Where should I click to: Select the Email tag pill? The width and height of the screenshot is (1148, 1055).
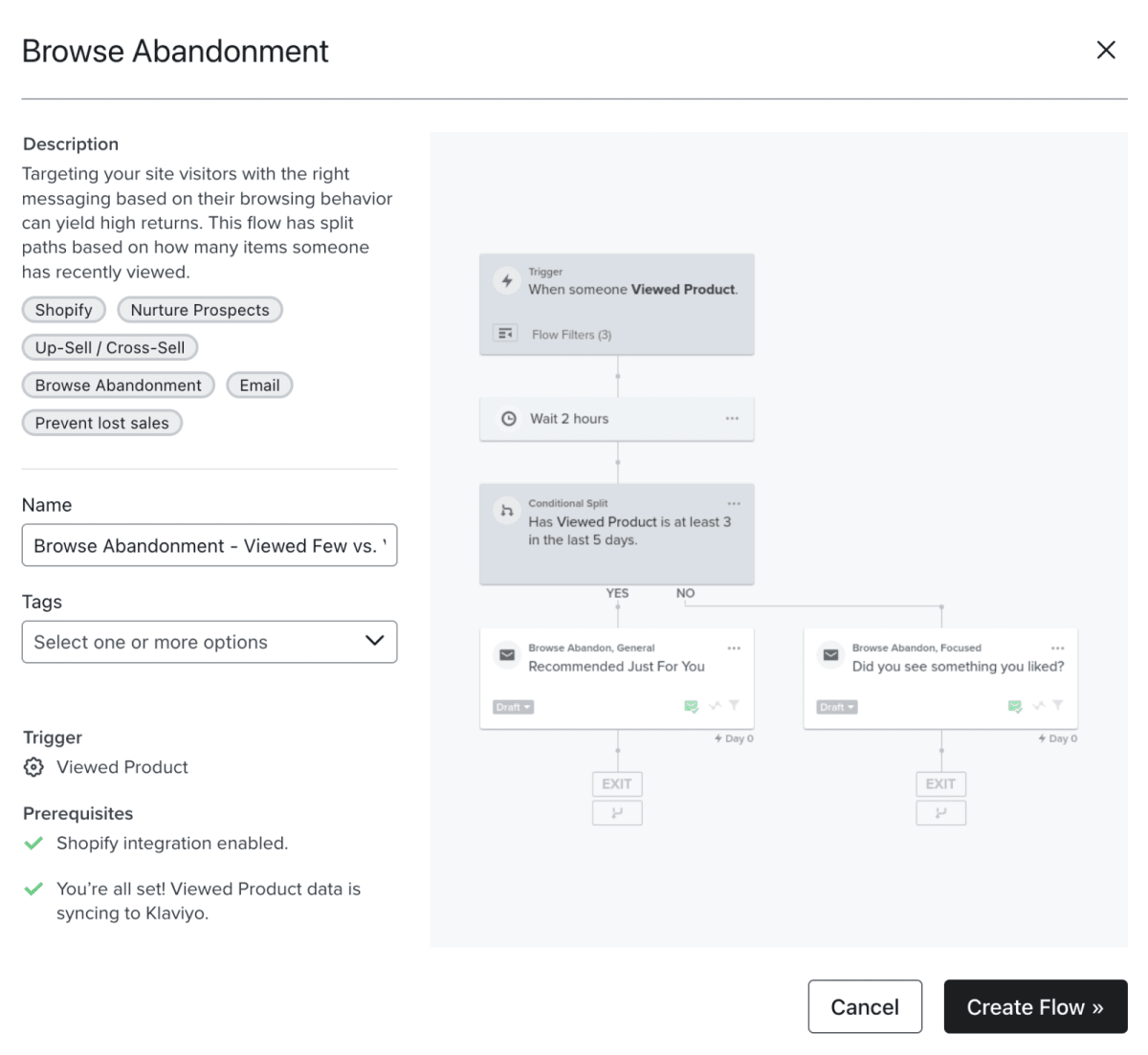coord(259,385)
